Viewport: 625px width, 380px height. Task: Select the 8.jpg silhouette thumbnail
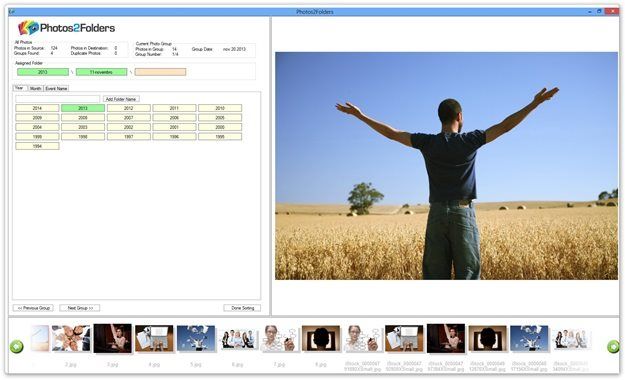tap(321, 338)
